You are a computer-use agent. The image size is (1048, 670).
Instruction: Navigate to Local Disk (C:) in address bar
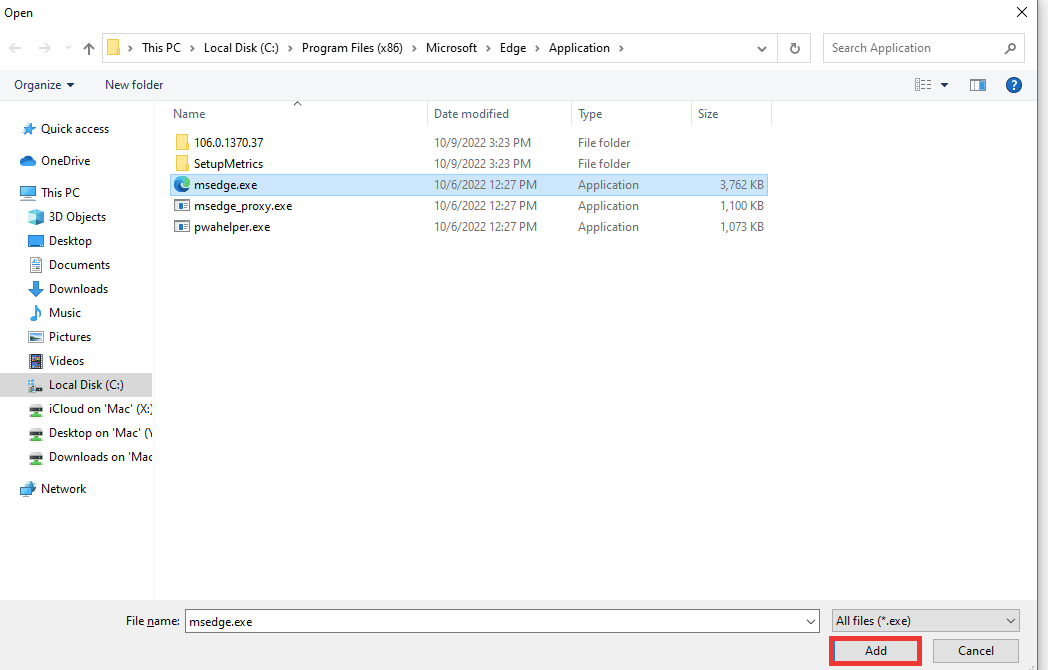pyautogui.click(x=241, y=48)
